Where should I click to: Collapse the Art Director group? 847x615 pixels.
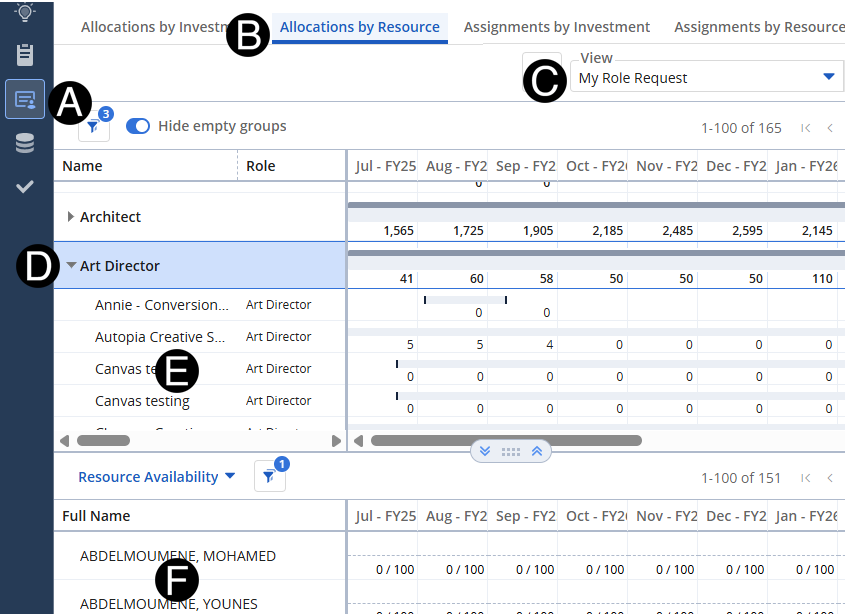coord(71,266)
